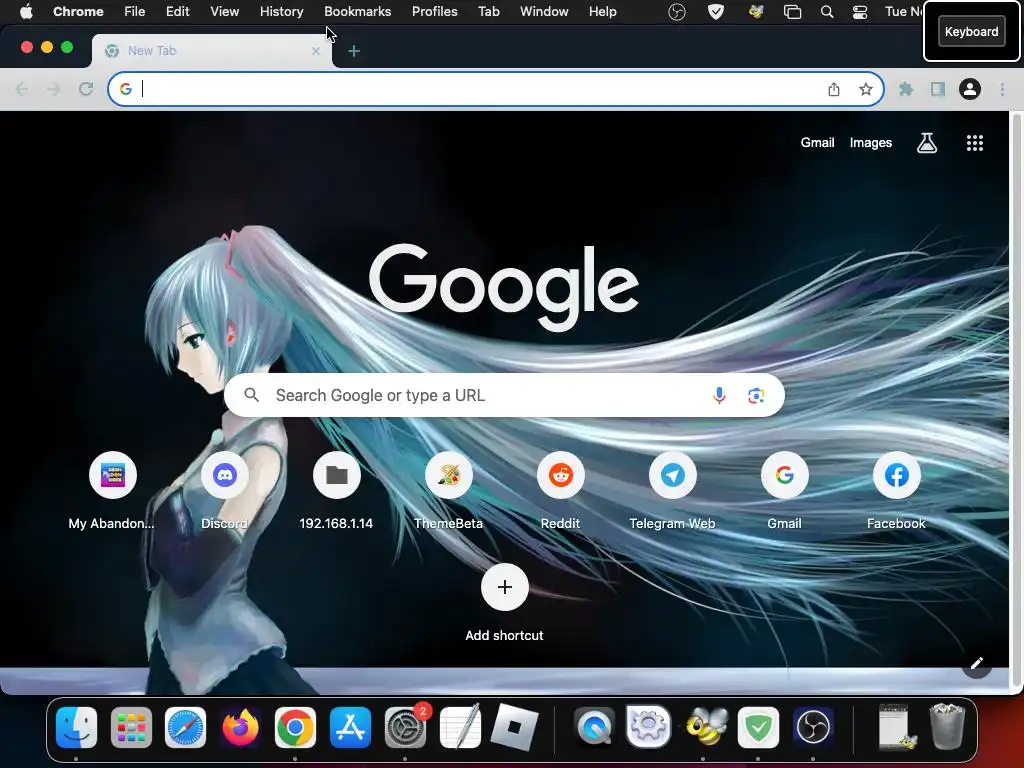Screen dimensions: 1024x768
Task: Bookmark this tab with the star icon
Action: coord(866,89)
